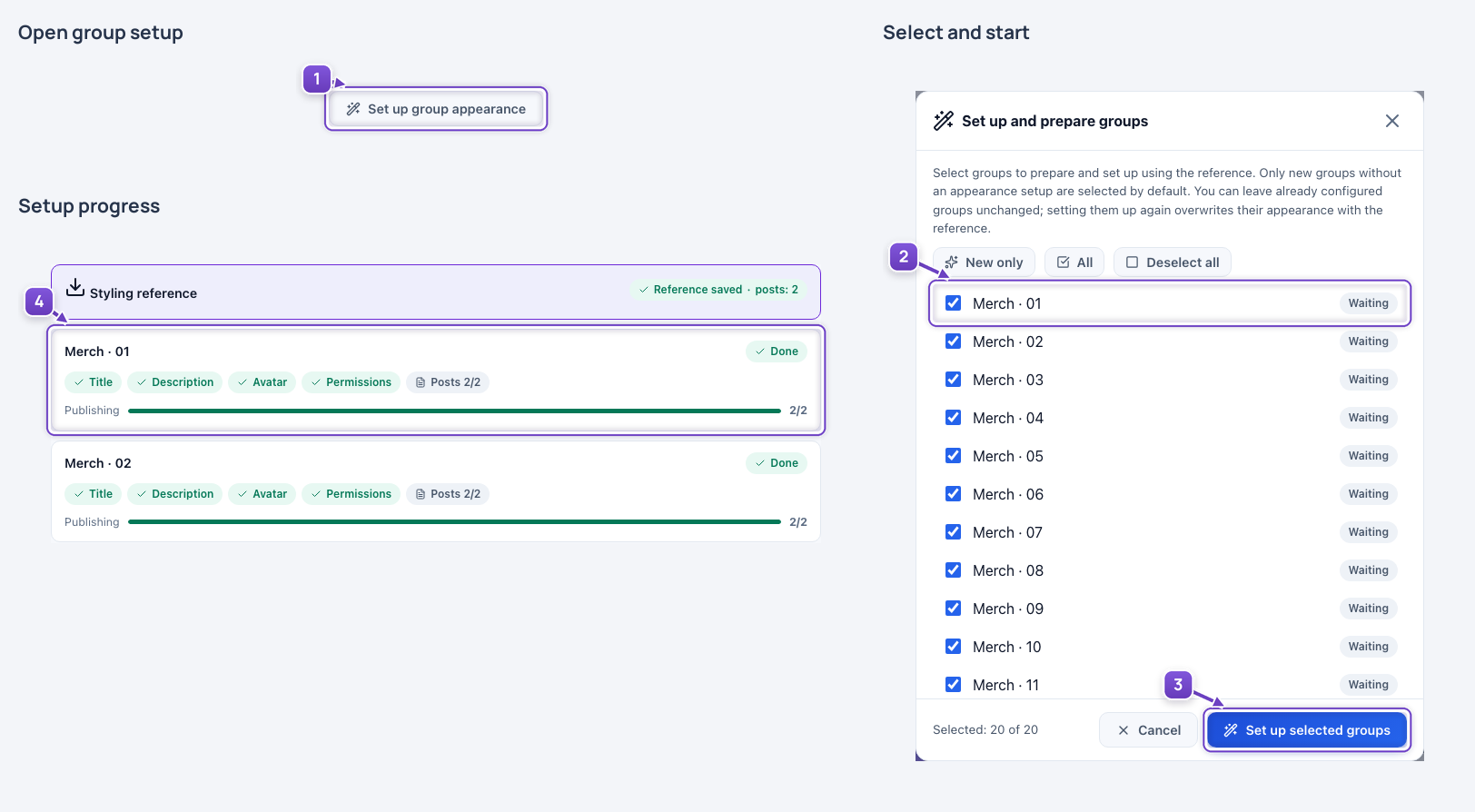Click the Posts 2/2 chip in Merch · 02 card
This screenshot has height=812, width=1475.
448,494
